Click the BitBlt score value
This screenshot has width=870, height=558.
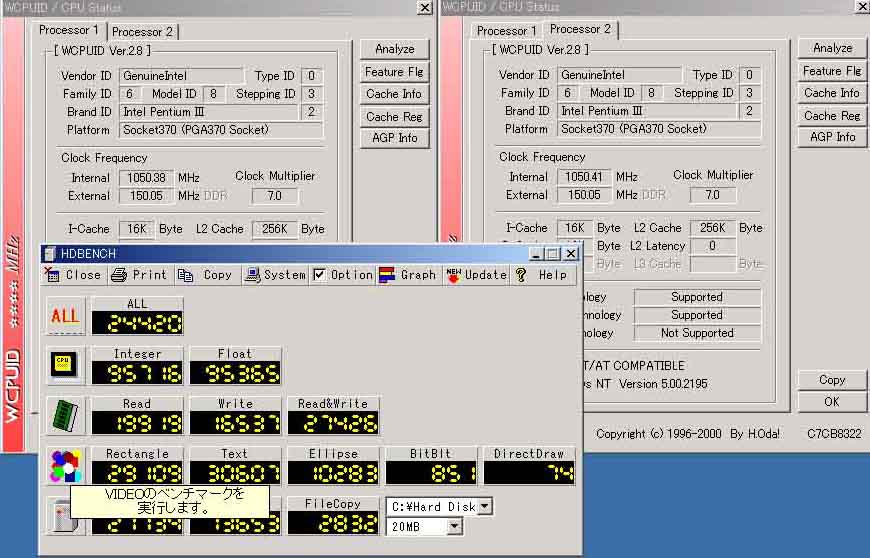click(x=432, y=473)
